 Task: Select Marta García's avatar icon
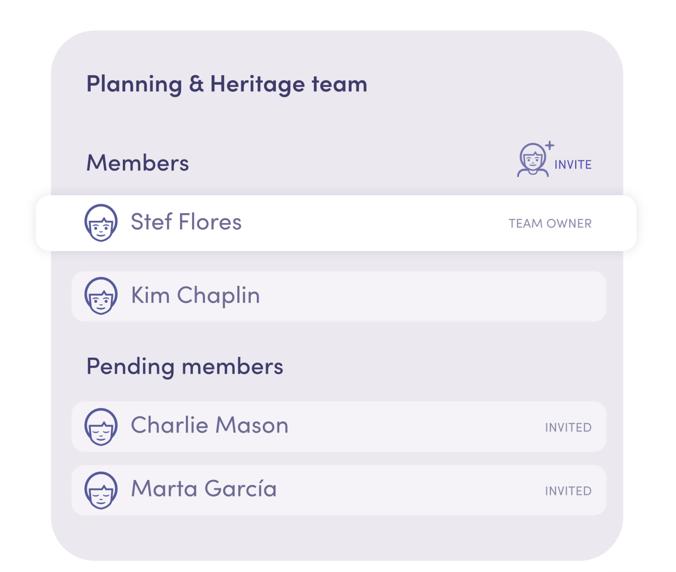[101, 490]
